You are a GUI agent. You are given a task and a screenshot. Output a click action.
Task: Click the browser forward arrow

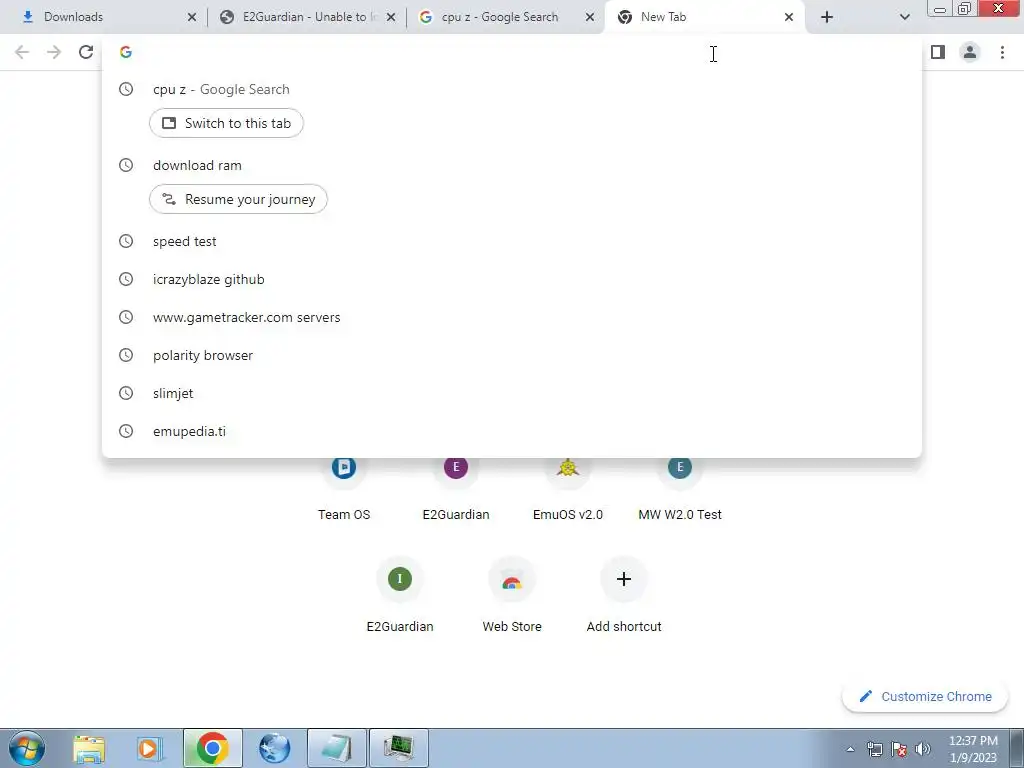[x=54, y=52]
